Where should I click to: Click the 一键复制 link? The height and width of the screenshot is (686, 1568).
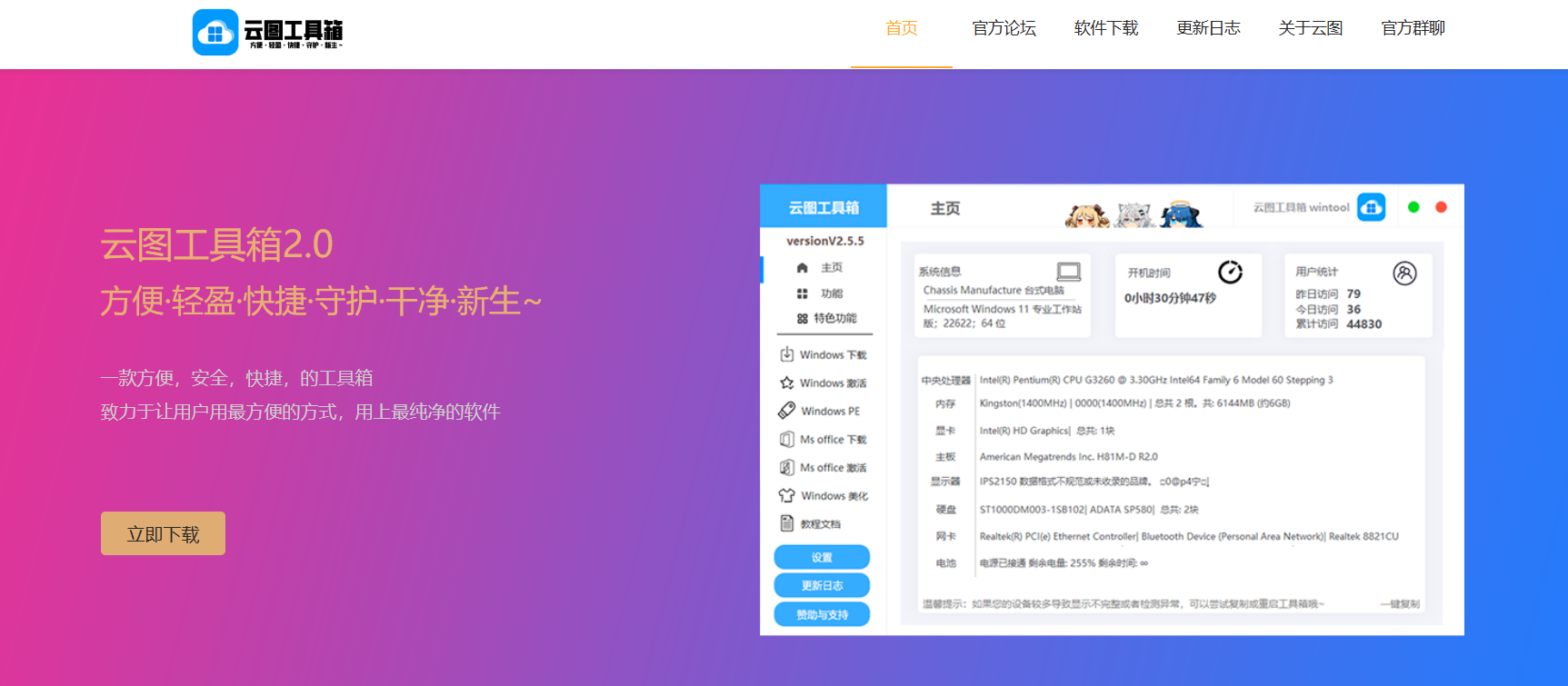[1400, 603]
